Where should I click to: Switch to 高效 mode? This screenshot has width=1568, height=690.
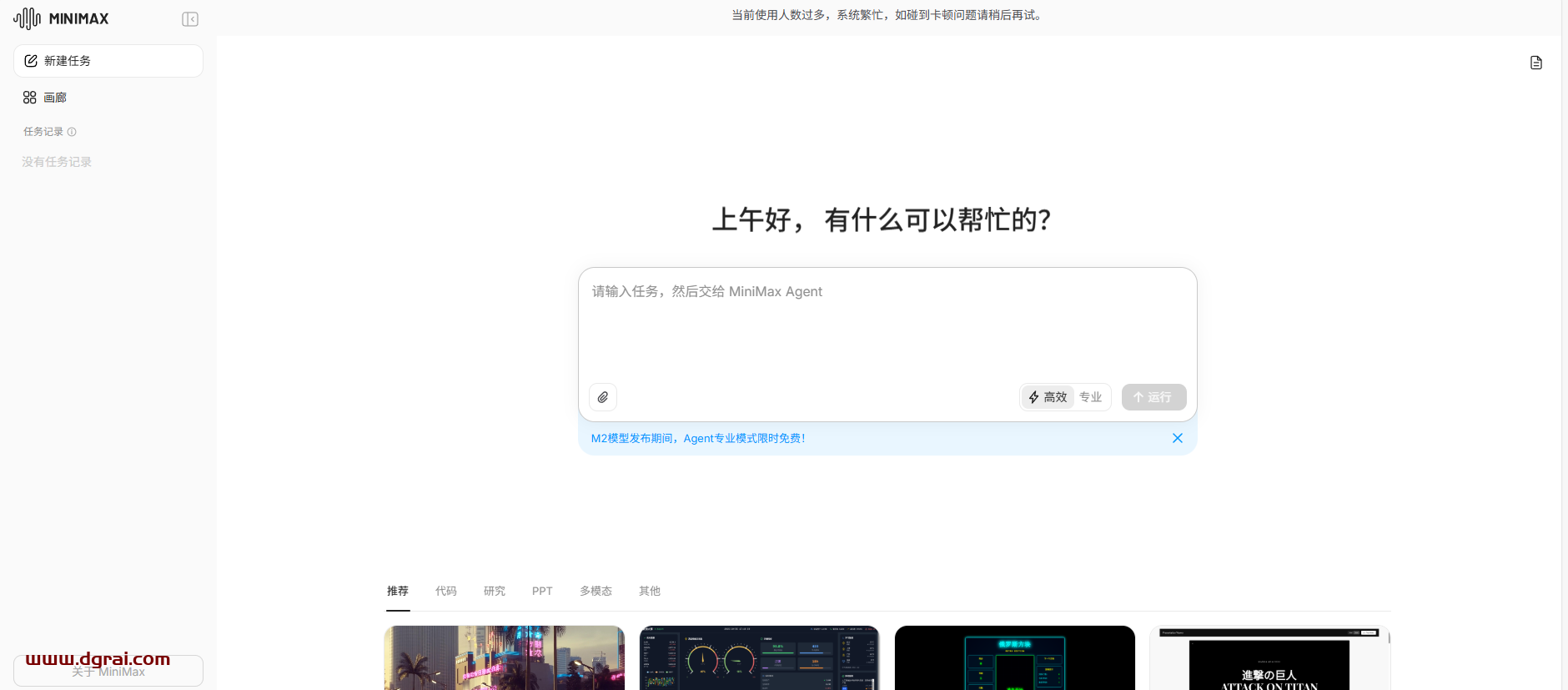click(x=1048, y=397)
